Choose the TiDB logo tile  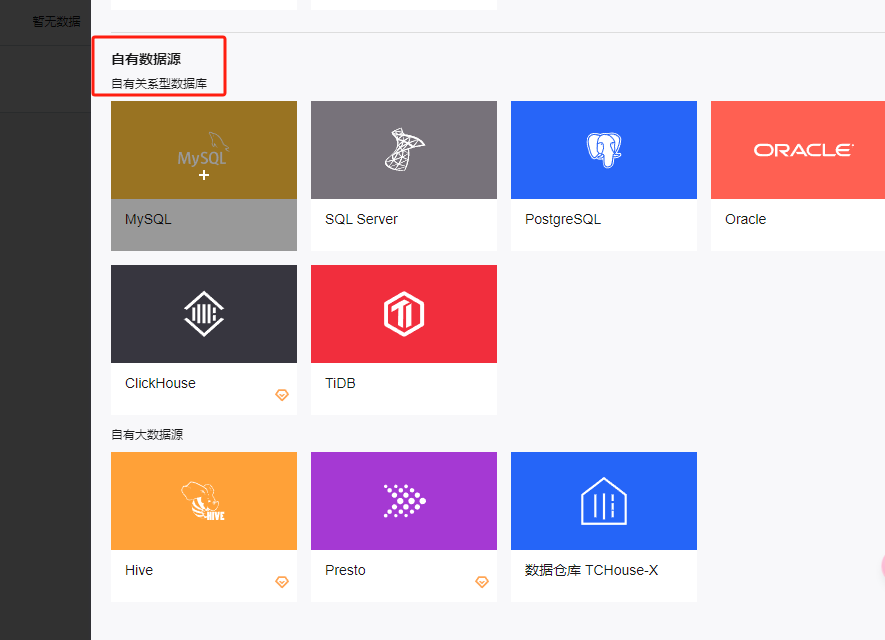coord(404,314)
